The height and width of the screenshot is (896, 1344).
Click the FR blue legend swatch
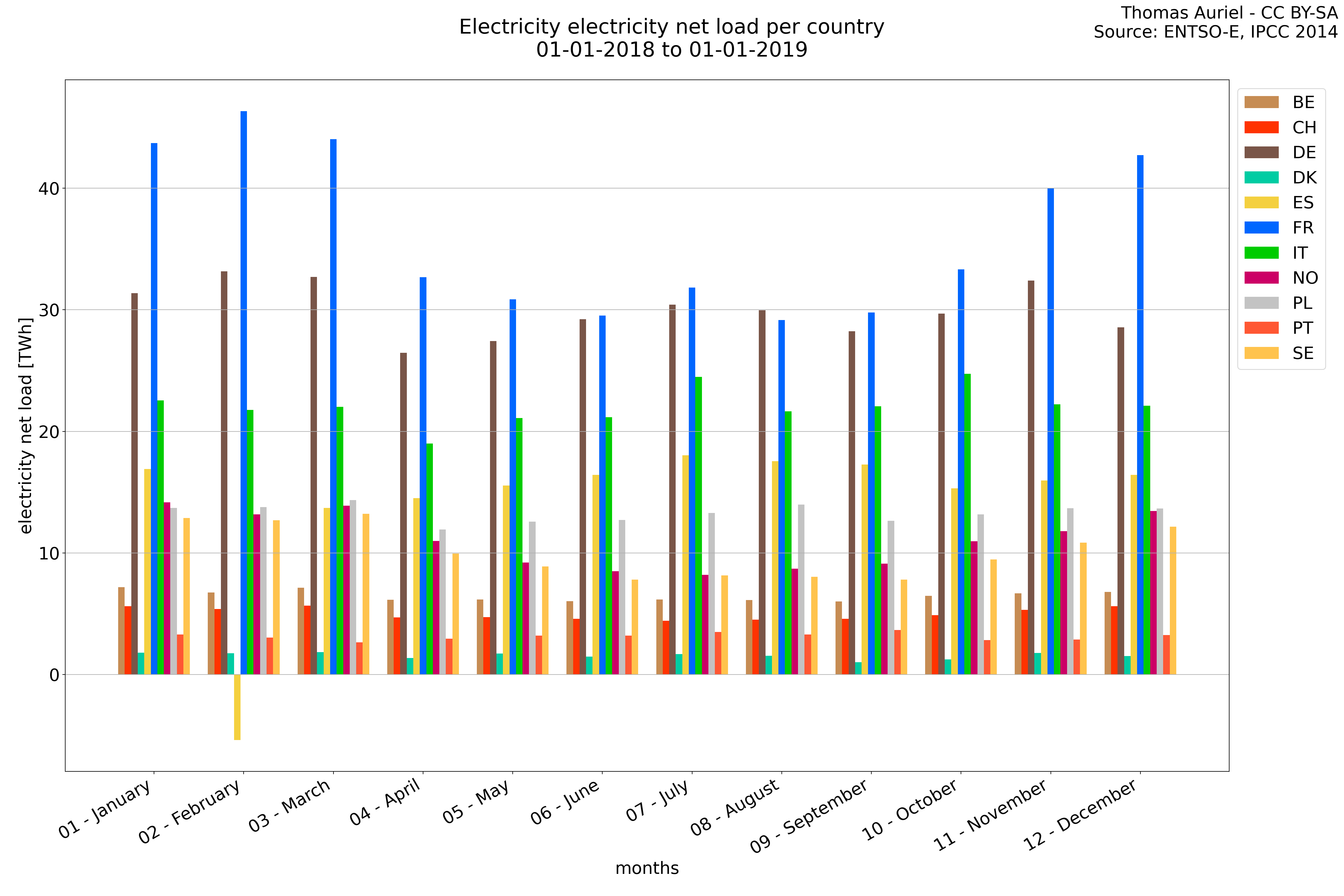tap(1261, 227)
